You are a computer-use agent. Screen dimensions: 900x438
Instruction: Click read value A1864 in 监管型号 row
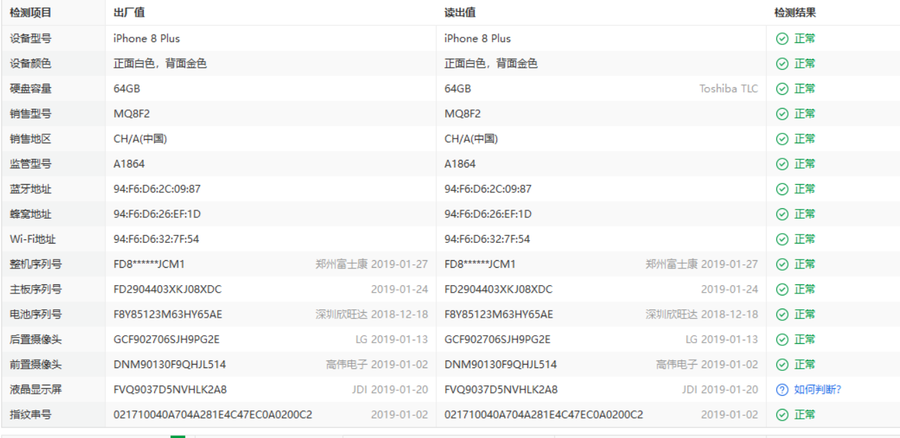coord(460,164)
